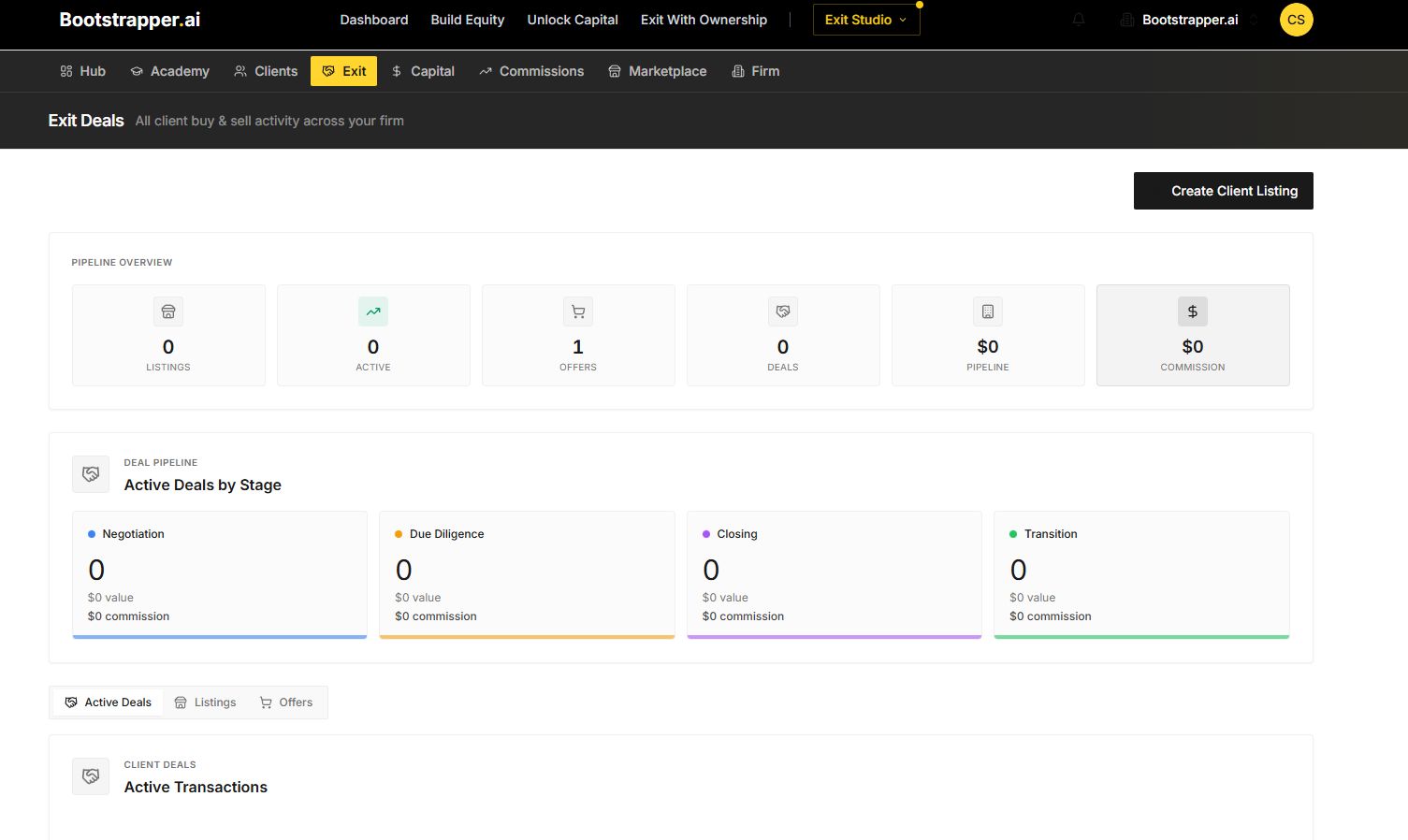Click the Listings storefront icon card
Viewport: 1408px width, 840px height.
168,311
